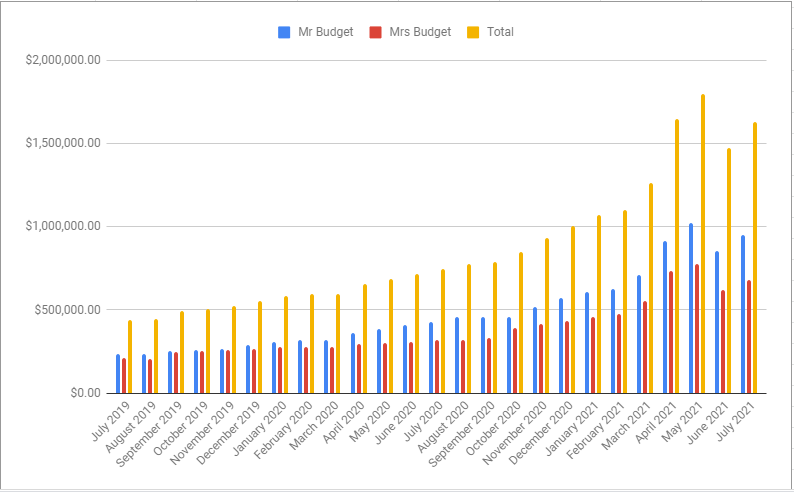This screenshot has height=492, width=794.
Task: Select the Total legend label text
Action: pyautogui.click(x=499, y=32)
